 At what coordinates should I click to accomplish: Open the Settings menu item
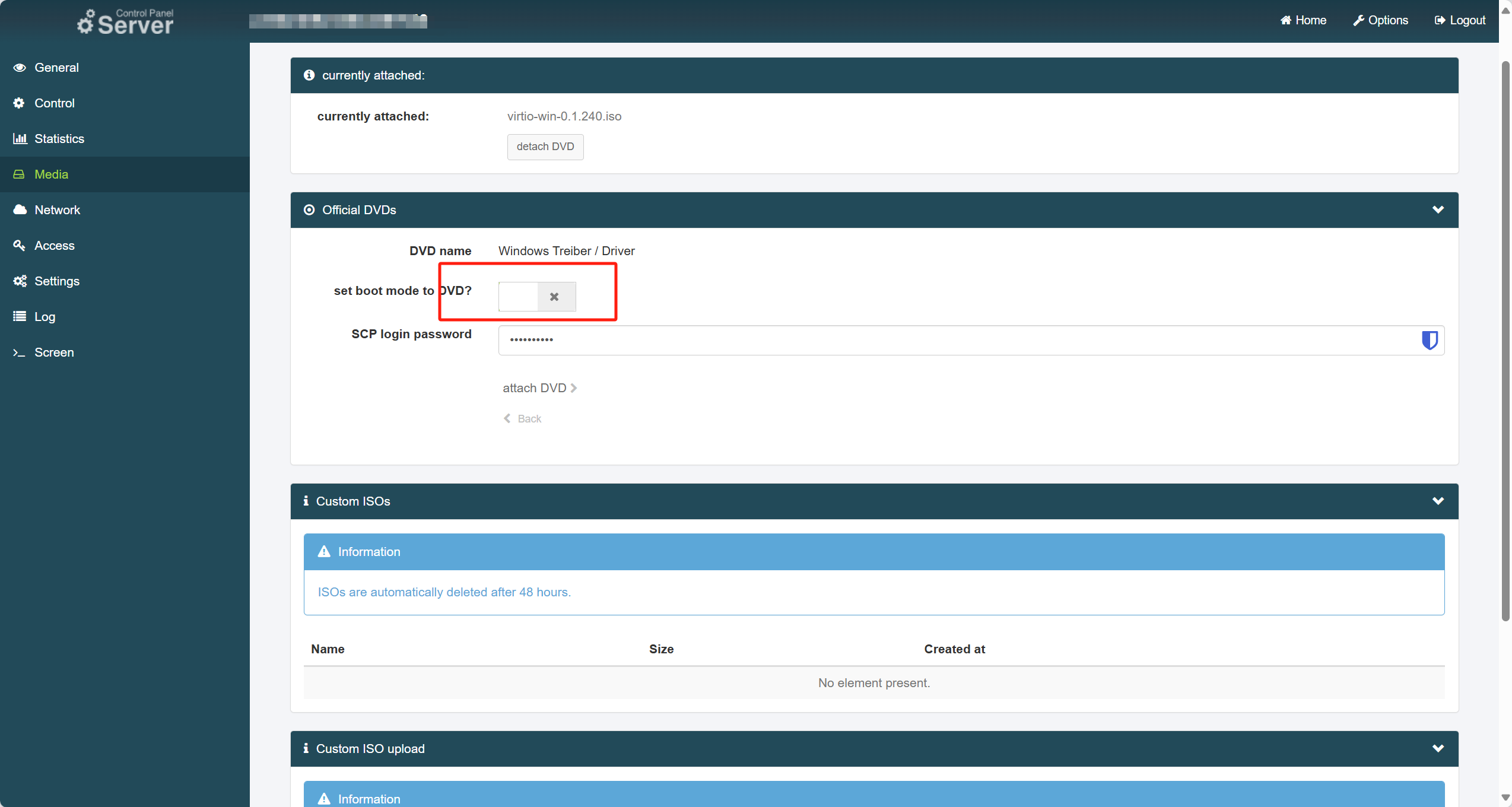point(56,281)
